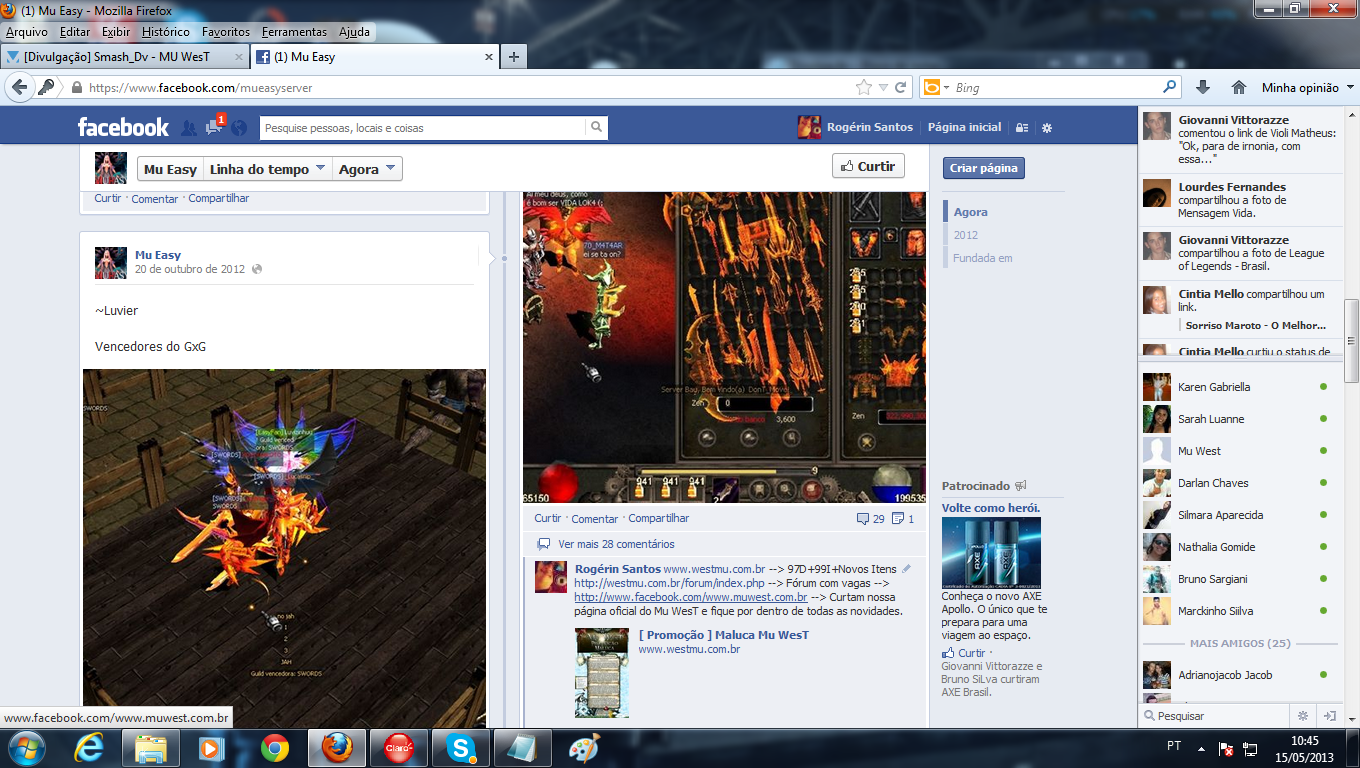
Task: Click the Facebook logo
Action: pos(124,127)
